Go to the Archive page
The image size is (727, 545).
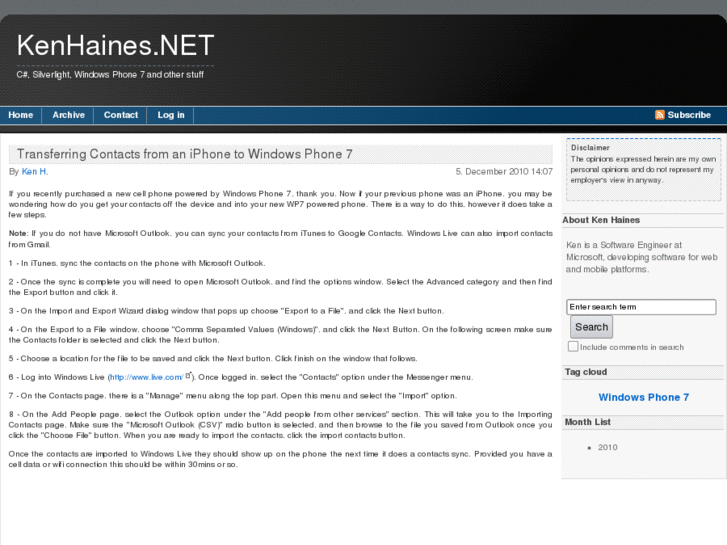pos(69,115)
